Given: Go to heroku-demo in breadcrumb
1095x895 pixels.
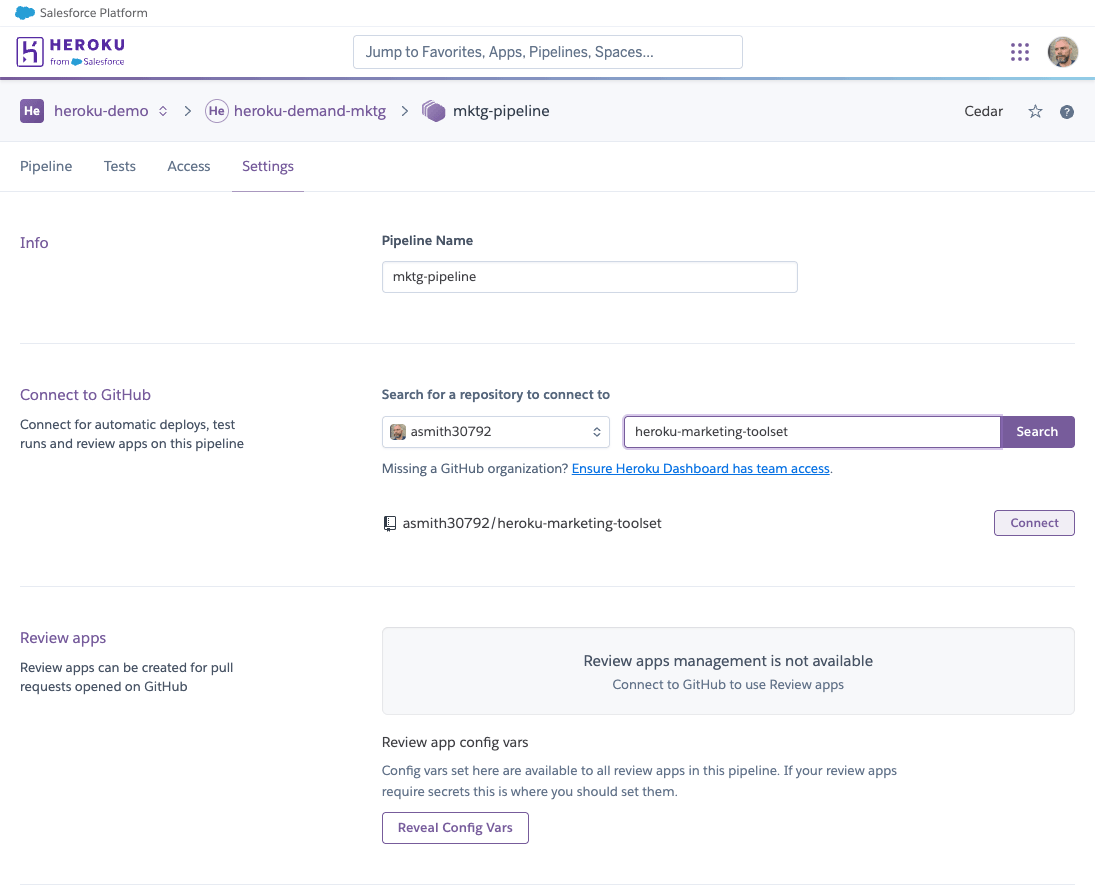Looking at the screenshot, I should (x=101, y=111).
